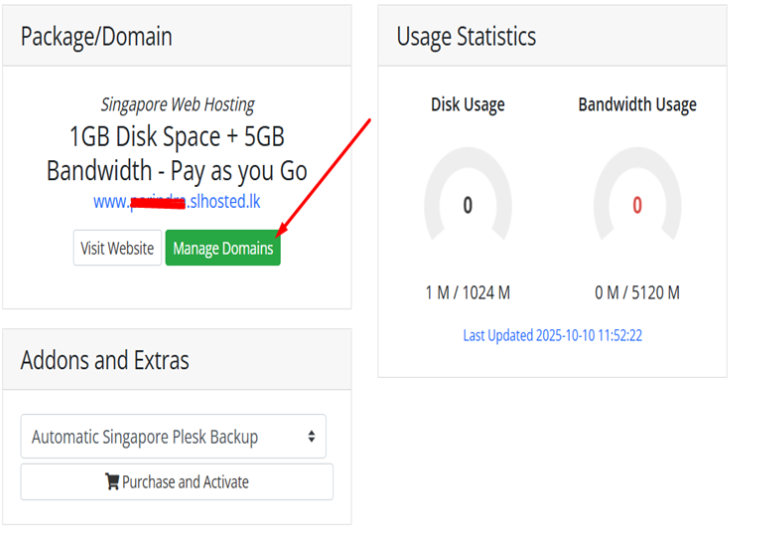Viewport: 764px width, 533px height.
Task: Click the red zero bandwidth value
Action: tap(637, 206)
